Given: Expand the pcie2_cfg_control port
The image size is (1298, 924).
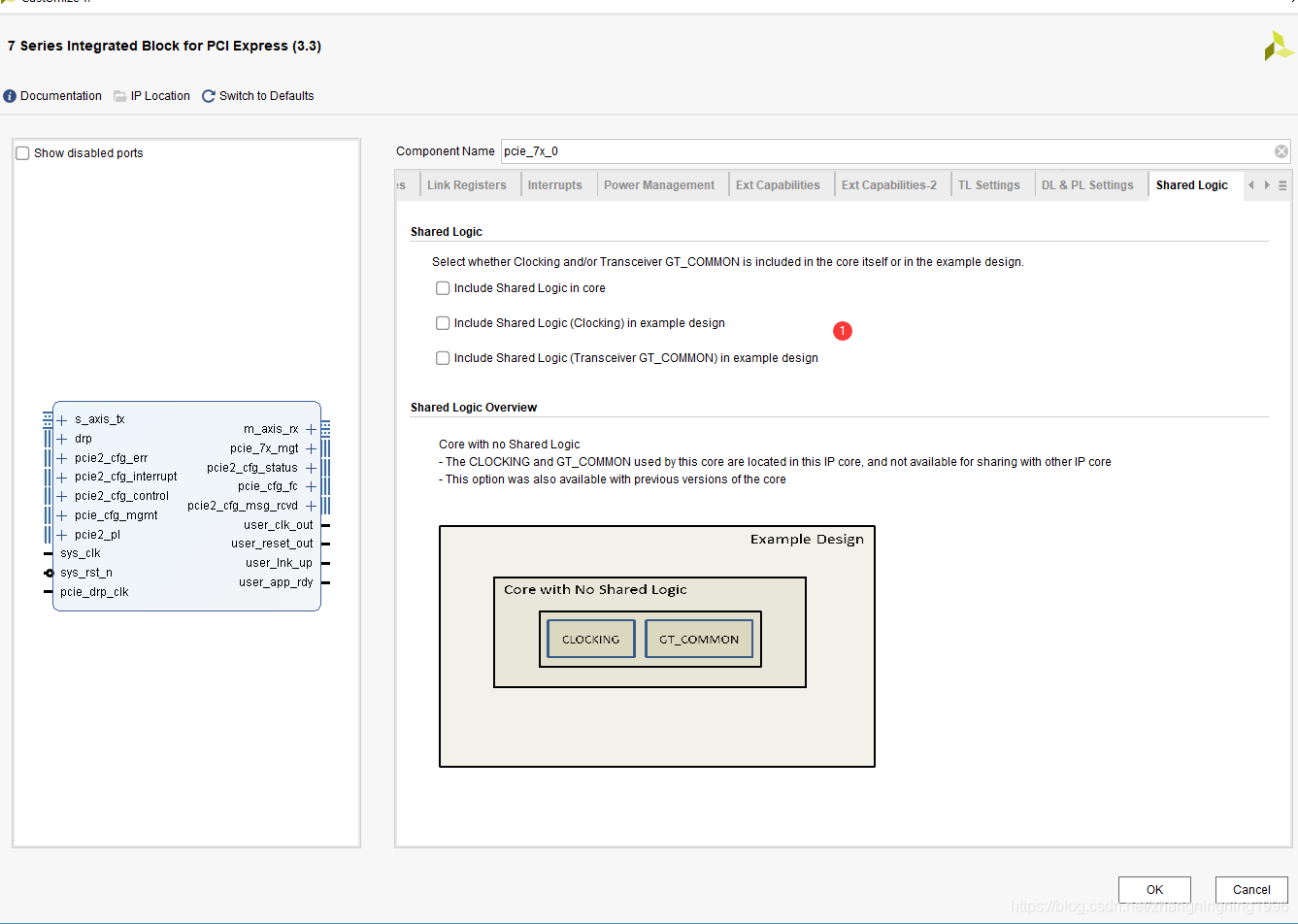Looking at the screenshot, I should tap(62, 496).
